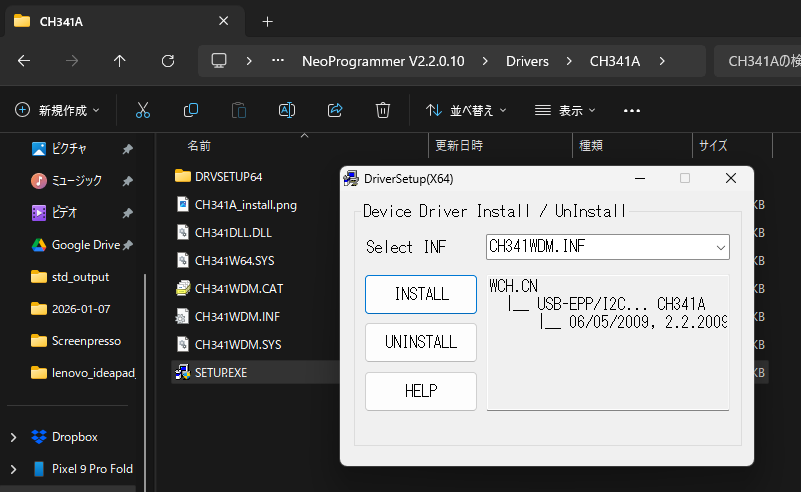This screenshot has width=801, height=492.
Task: Click the share icon in toolbar
Action: pyautogui.click(x=335, y=110)
